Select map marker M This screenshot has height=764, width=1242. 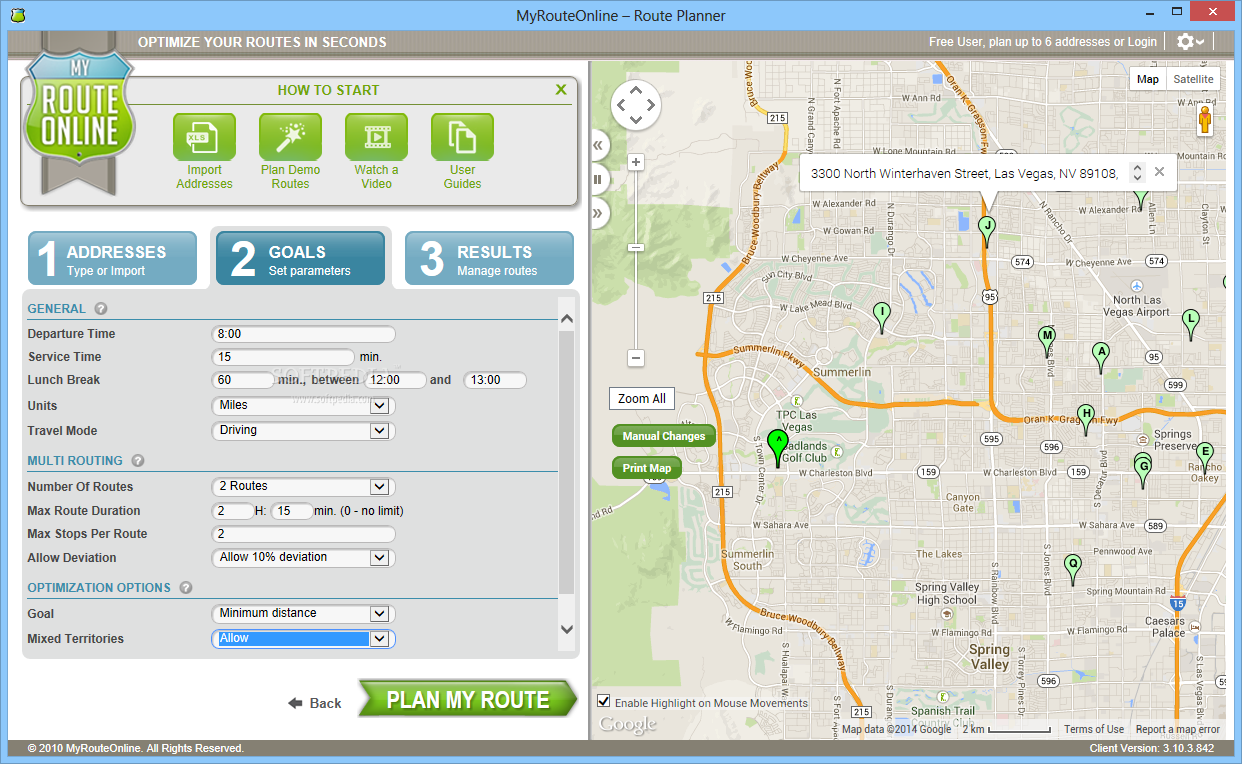pos(1047,339)
